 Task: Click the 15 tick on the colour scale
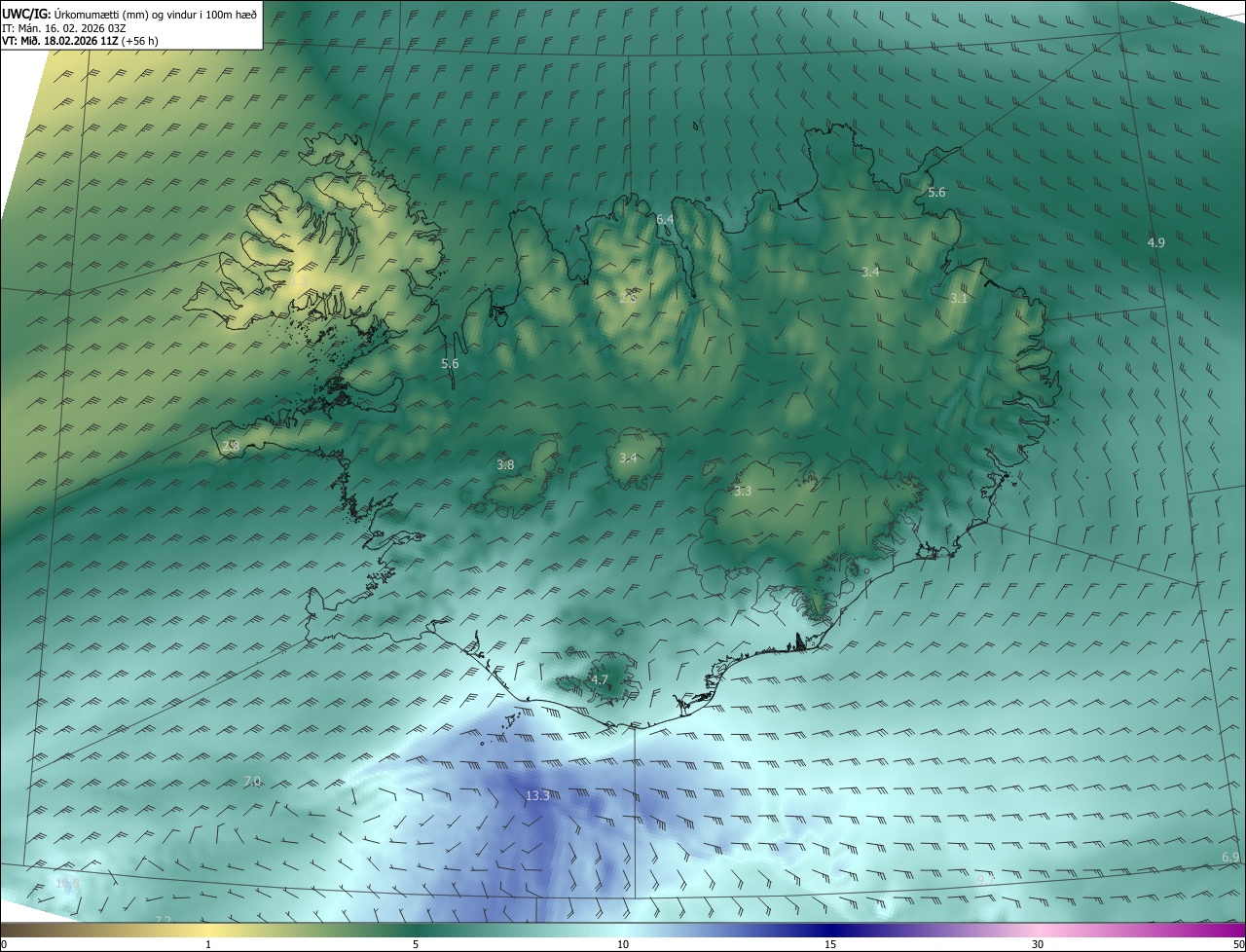(x=830, y=944)
